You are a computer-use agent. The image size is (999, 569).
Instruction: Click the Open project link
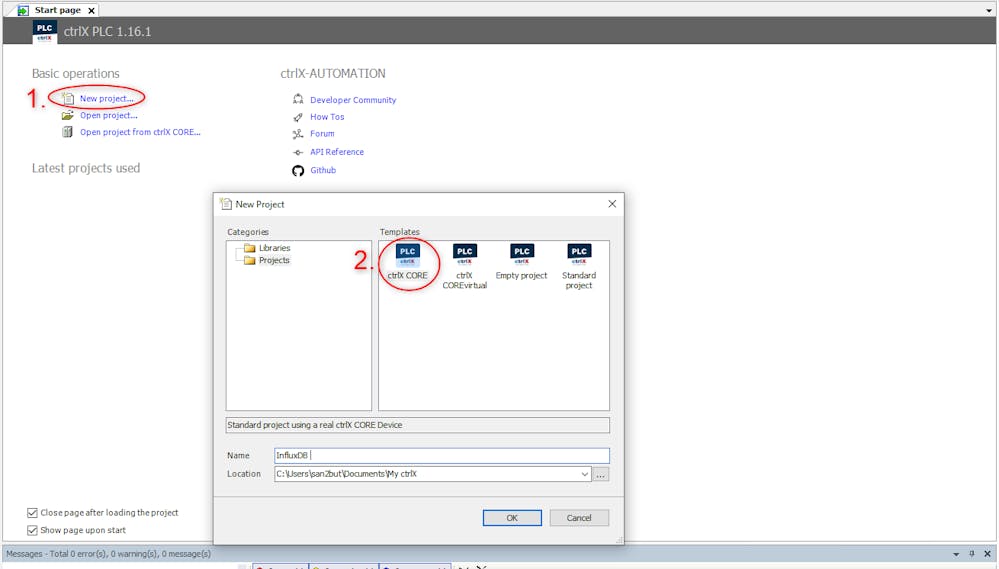coord(108,115)
